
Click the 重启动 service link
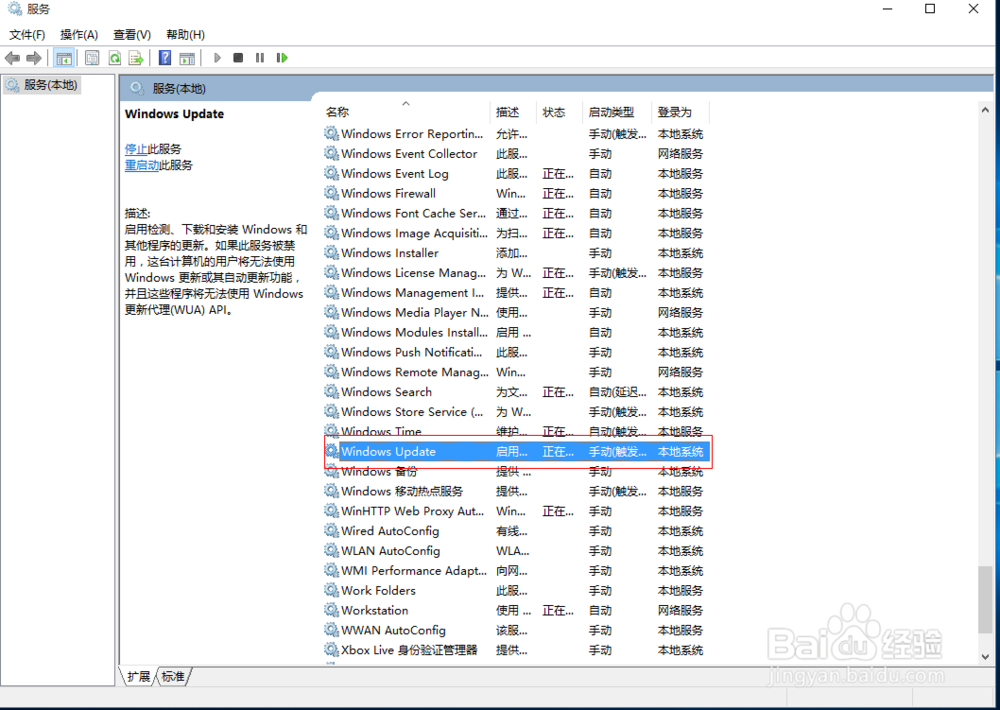142,165
